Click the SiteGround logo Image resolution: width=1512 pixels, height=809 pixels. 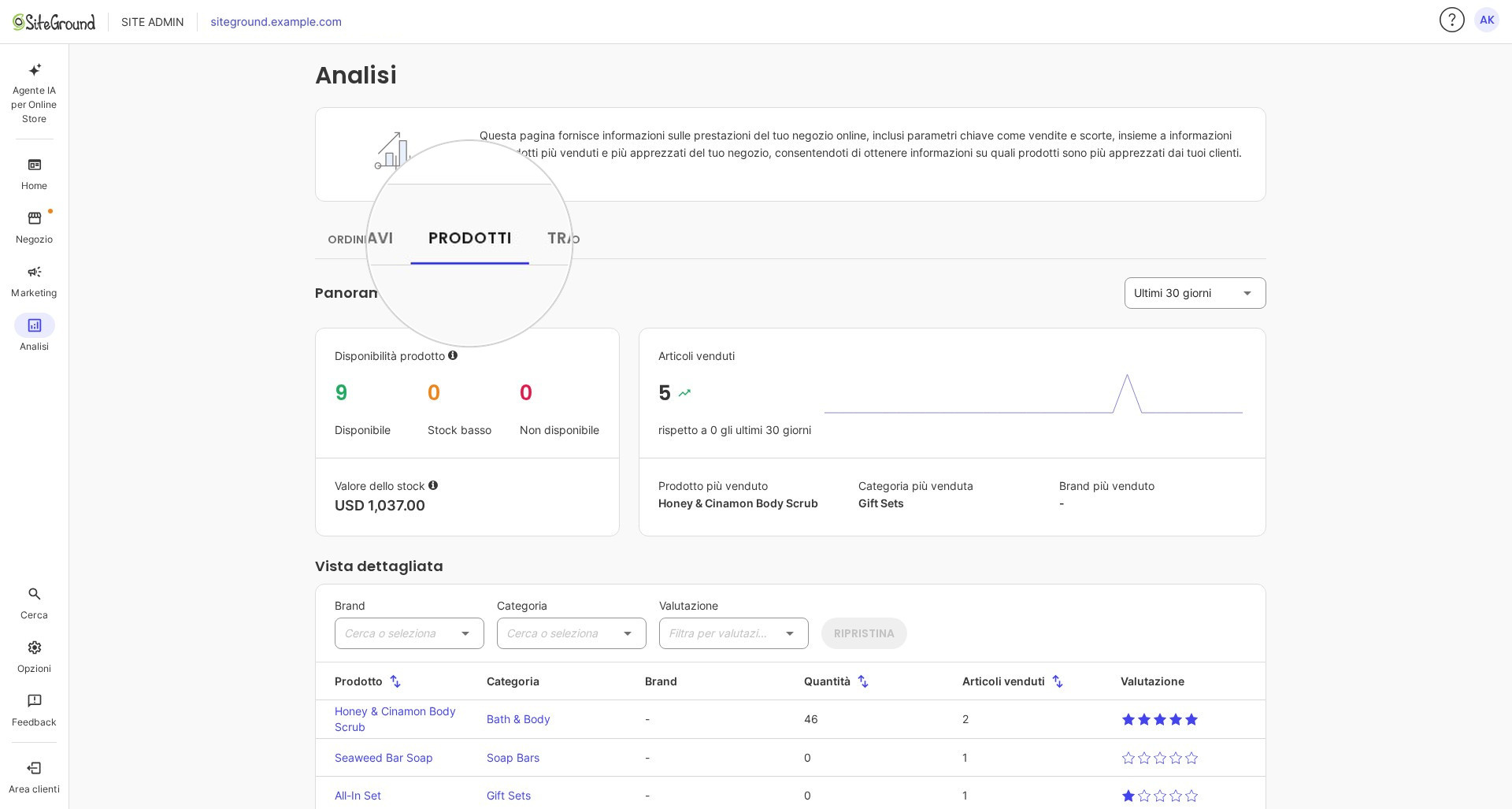54,22
